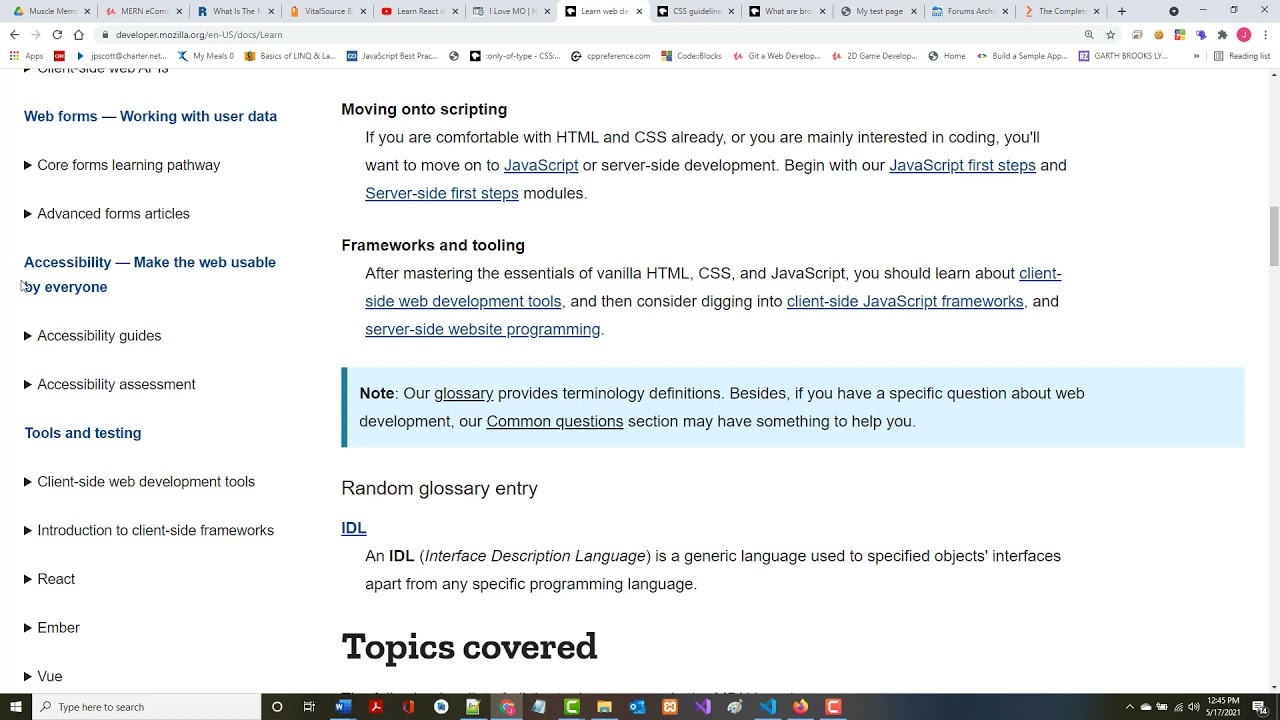Expand Accessibility guides section
Viewport: 1280px width, 720px height.
tap(93, 335)
